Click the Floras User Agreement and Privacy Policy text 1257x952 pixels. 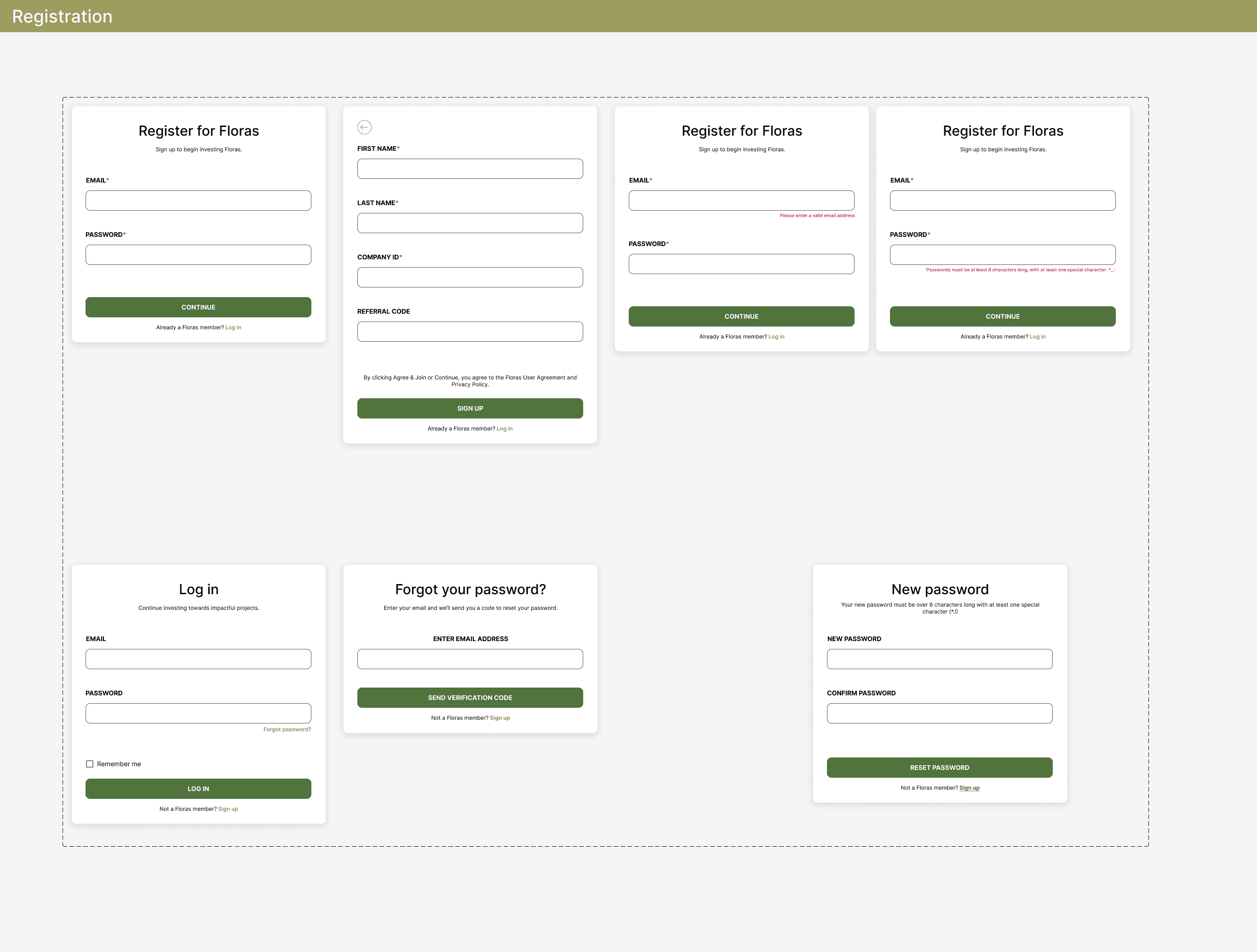470,381
